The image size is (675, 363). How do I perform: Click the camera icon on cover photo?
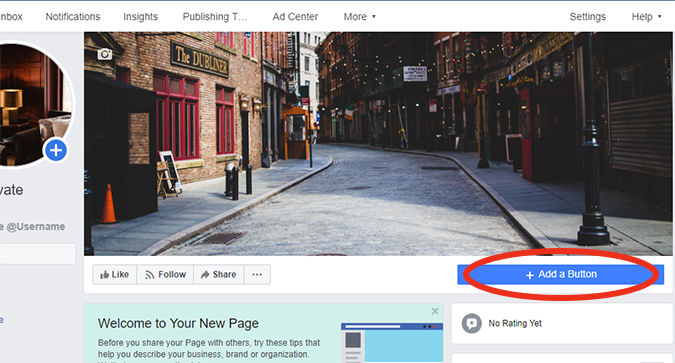tap(105, 54)
